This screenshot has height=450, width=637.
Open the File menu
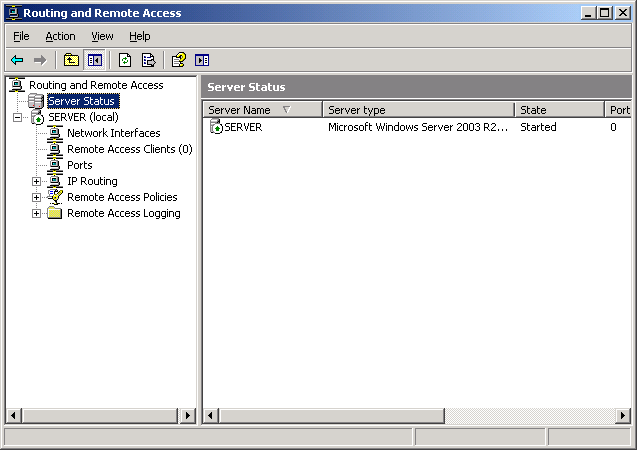[x=21, y=36]
